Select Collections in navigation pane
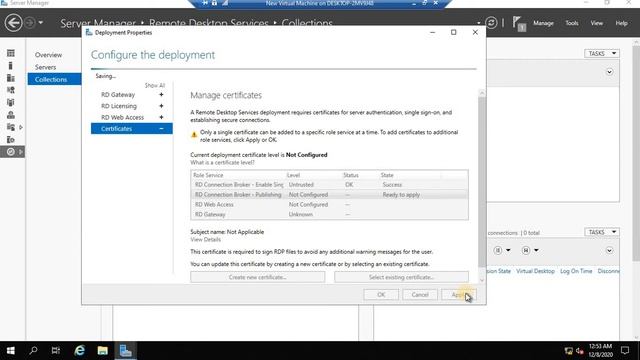The image size is (640, 360). coord(54,79)
